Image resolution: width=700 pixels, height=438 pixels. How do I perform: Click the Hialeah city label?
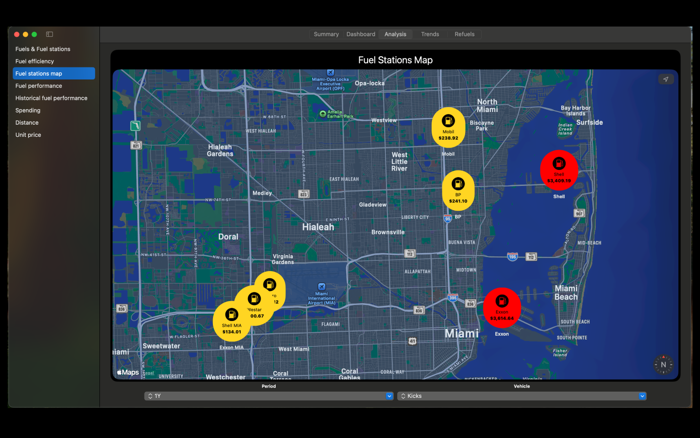tap(318, 227)
